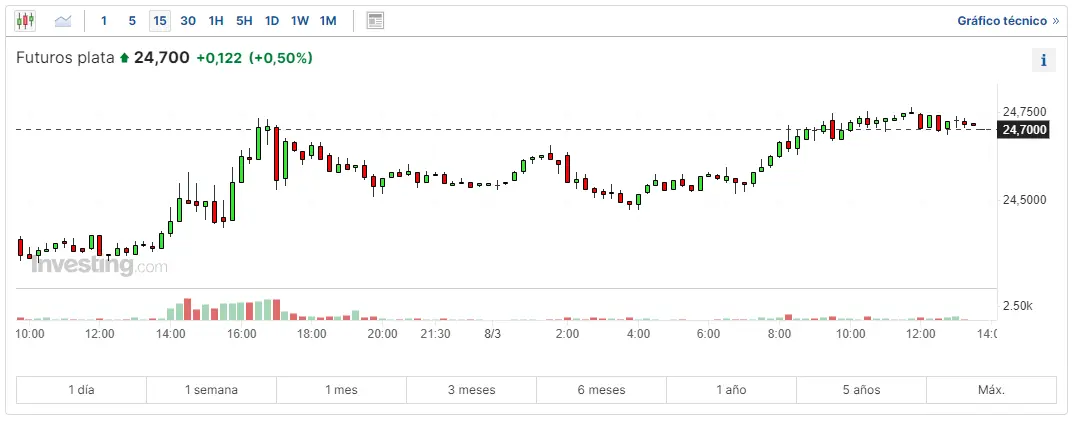Click the 24,7000 current price label
Viewport: 1080px width, 423px height.
coord(1024,130)
